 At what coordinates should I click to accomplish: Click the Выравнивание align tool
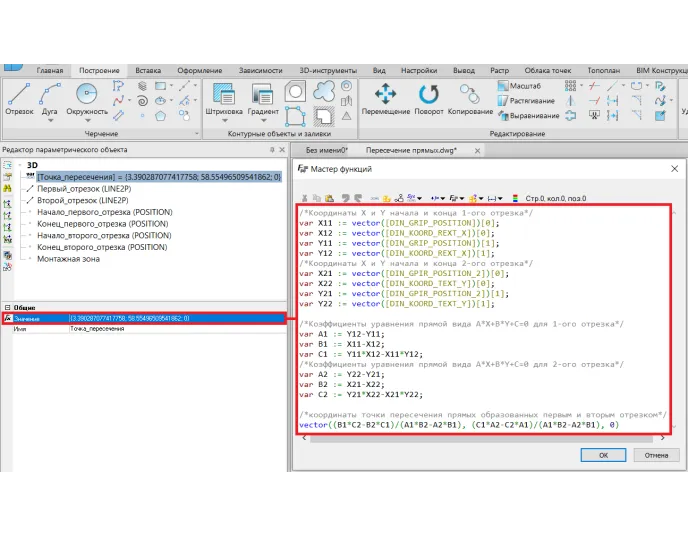(528, 115)
